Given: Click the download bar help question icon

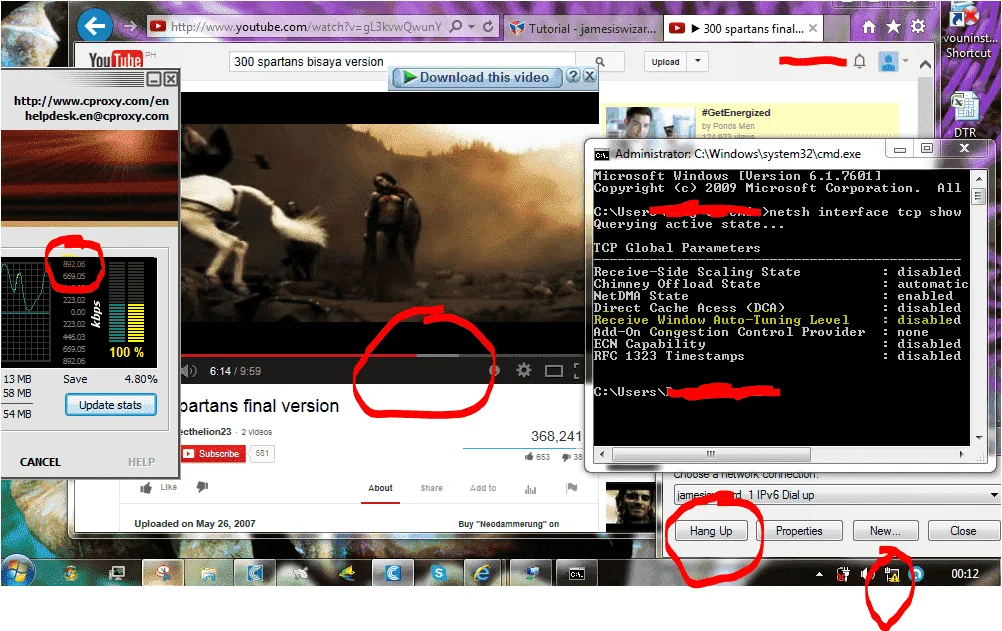Looking at the screenshot, I should (573, 76).
